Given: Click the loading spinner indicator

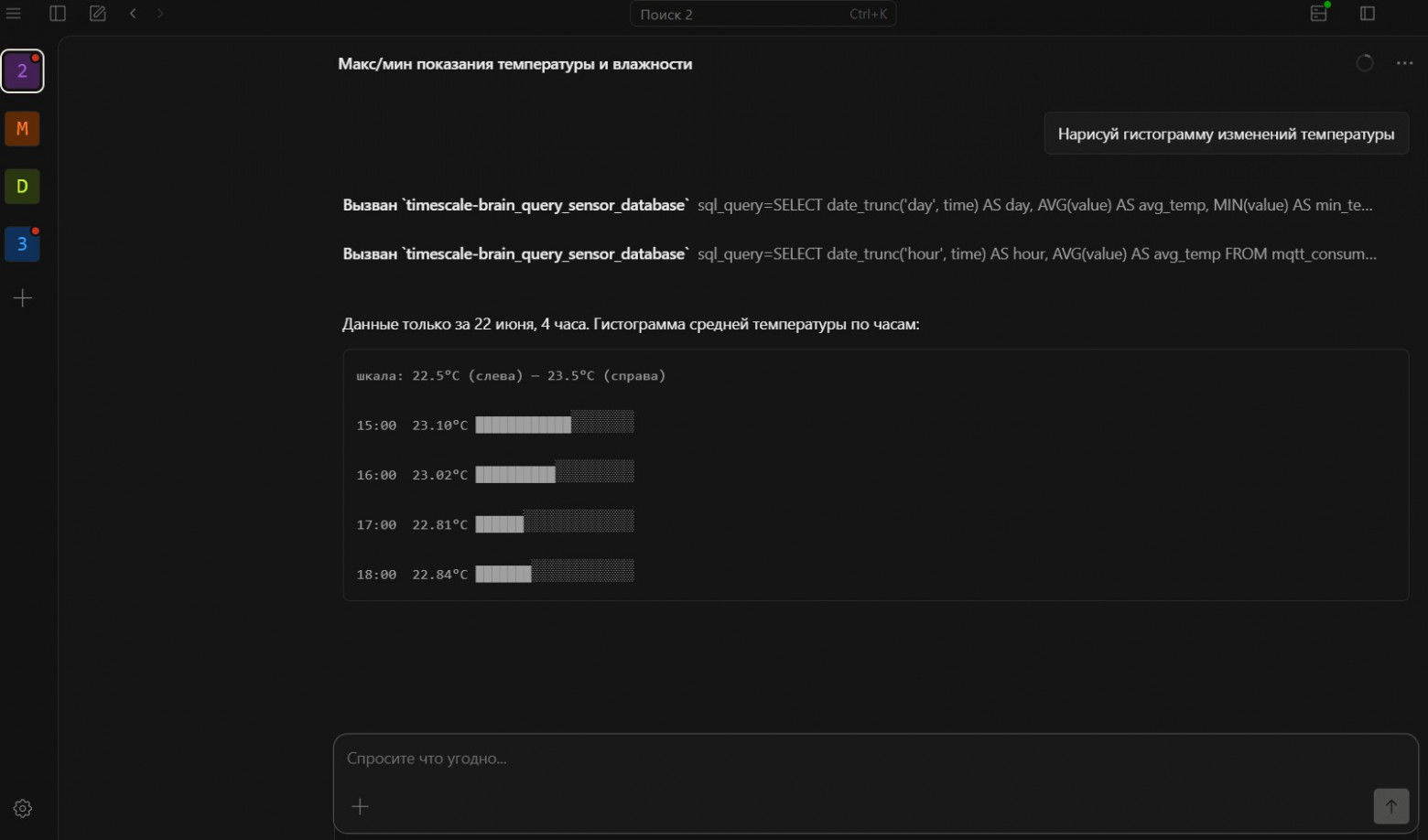Looking at the screenshot, I should click(x=1365, y=63).
